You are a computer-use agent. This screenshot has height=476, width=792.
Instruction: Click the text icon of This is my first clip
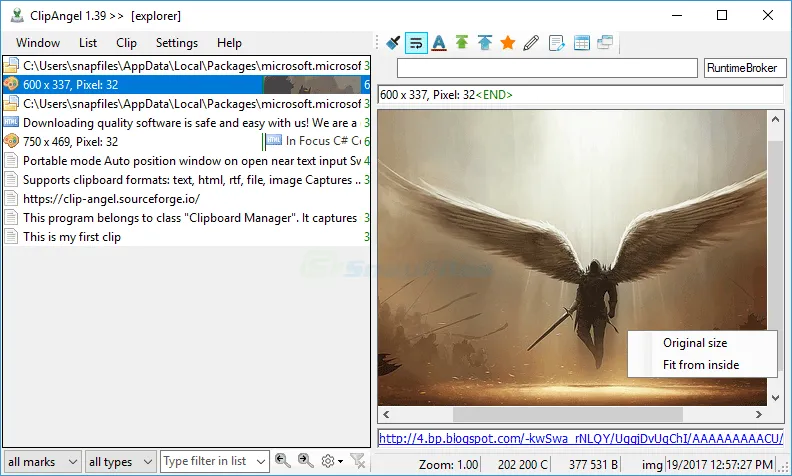(11, 236)
